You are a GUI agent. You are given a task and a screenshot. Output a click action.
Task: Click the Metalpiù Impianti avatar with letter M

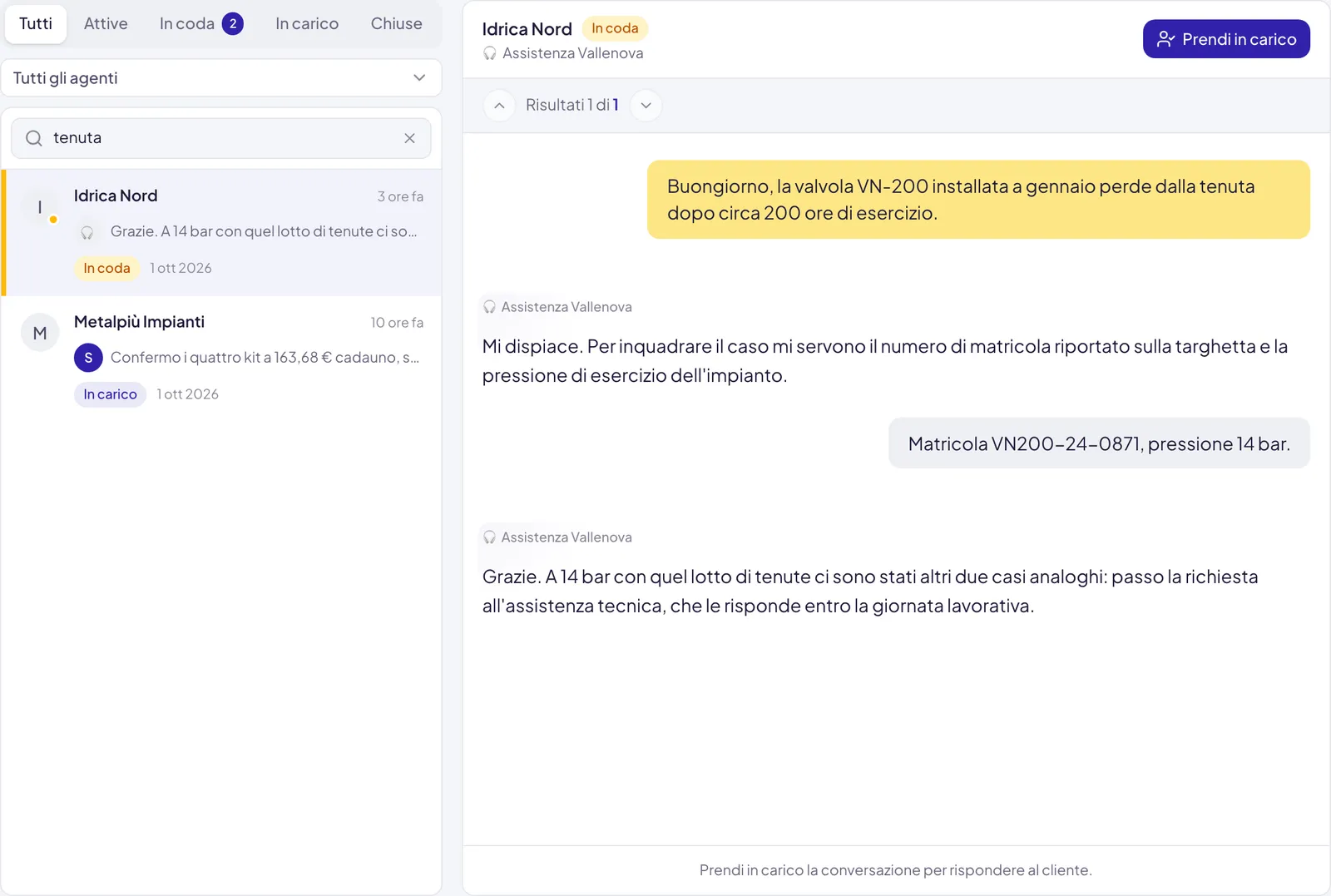click(x=40, y=333)
